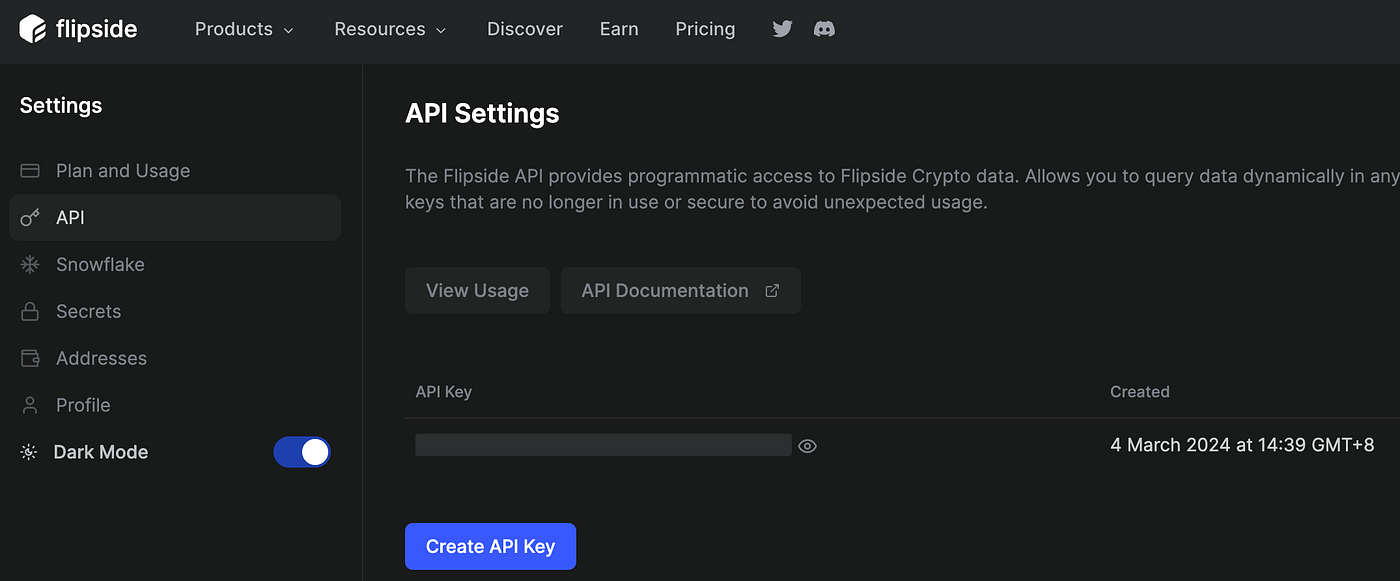Click the Flipside API description paragraph
1400x581 pixels.
pos(902,189)
